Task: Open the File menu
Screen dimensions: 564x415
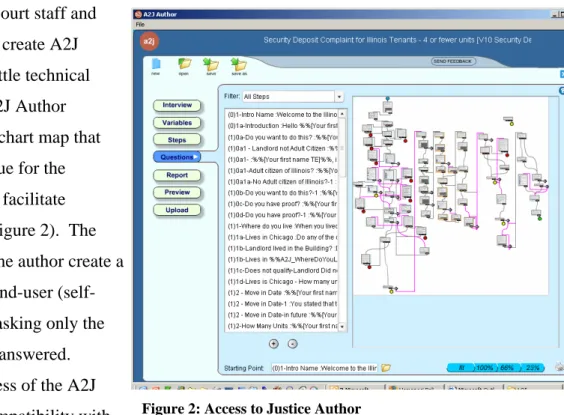Action: tap(140, 24)
